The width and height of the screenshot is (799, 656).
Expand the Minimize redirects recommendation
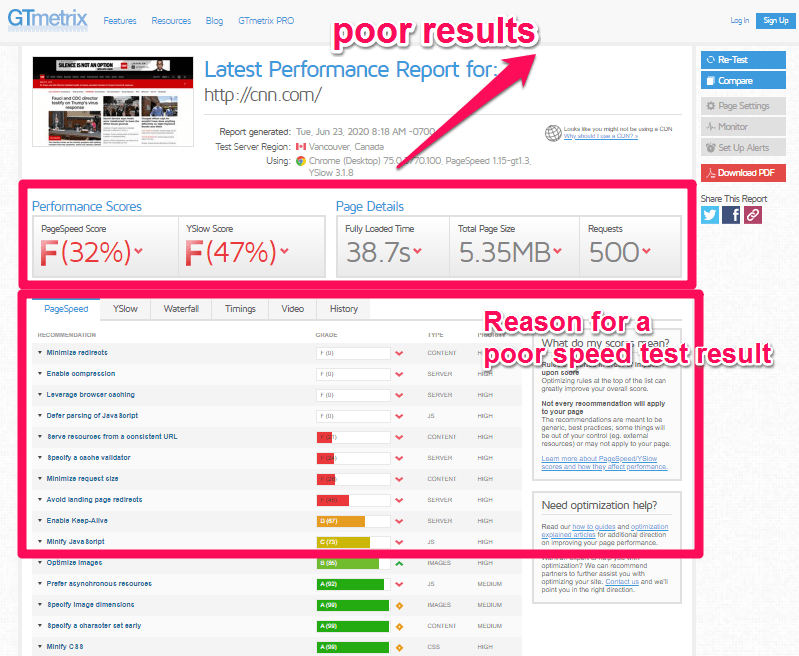(x=75, y=353)
